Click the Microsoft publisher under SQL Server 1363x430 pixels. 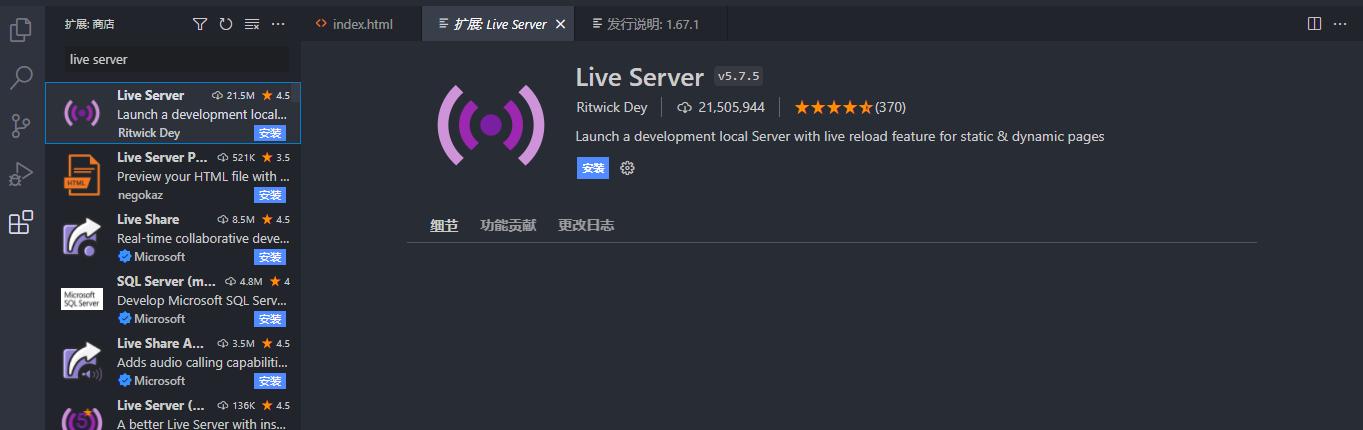click(152, 319)
